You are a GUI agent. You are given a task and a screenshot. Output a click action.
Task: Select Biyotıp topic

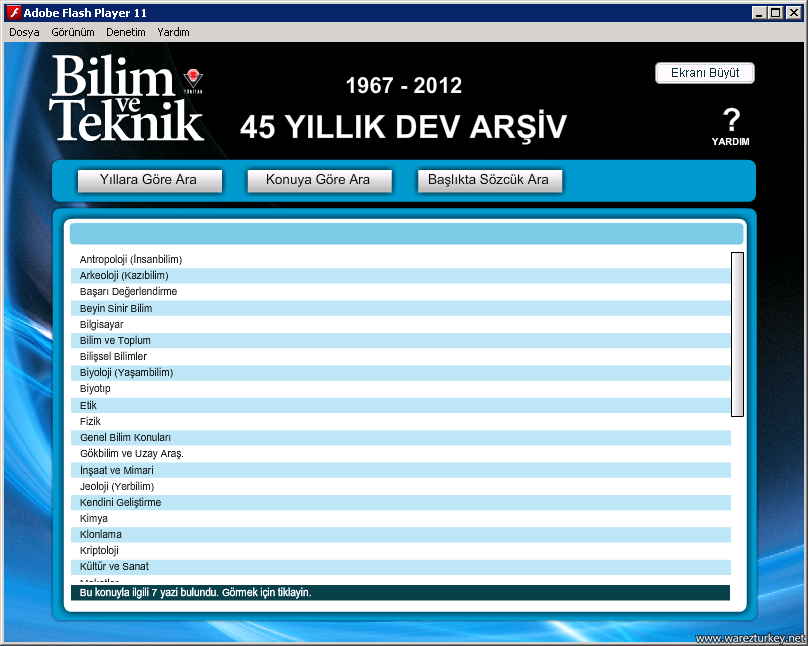[401, 389]
